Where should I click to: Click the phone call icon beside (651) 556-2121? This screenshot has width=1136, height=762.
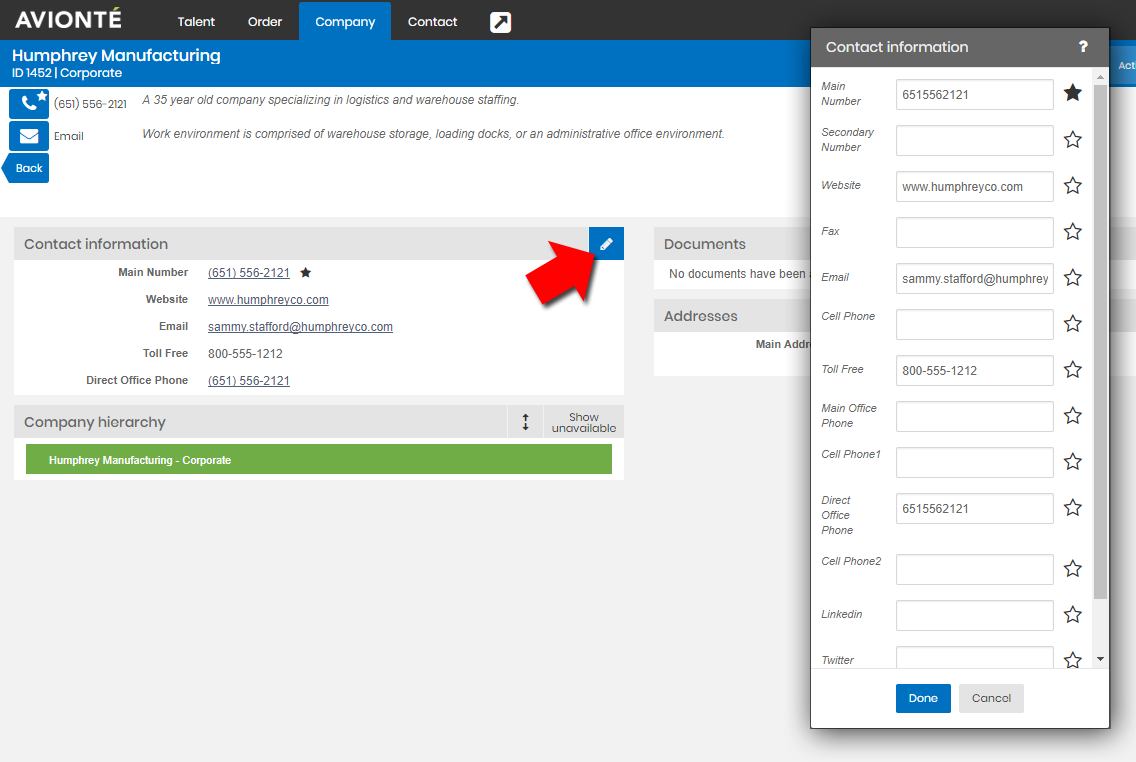coord(29,103)
